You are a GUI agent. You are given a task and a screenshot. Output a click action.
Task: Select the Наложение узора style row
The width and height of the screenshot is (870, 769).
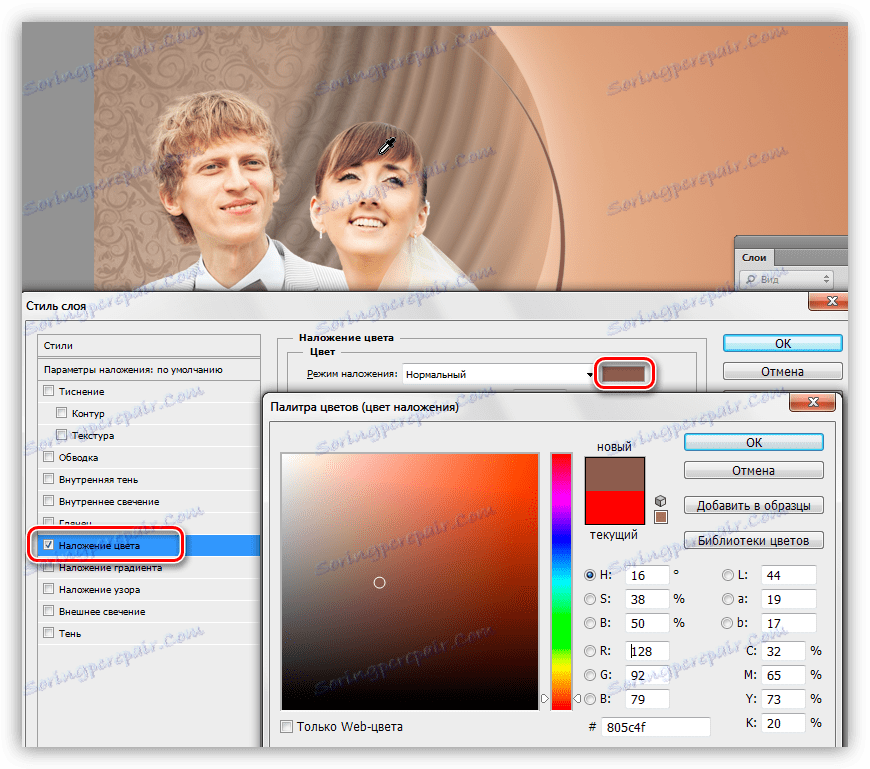[x=149, y=589]
